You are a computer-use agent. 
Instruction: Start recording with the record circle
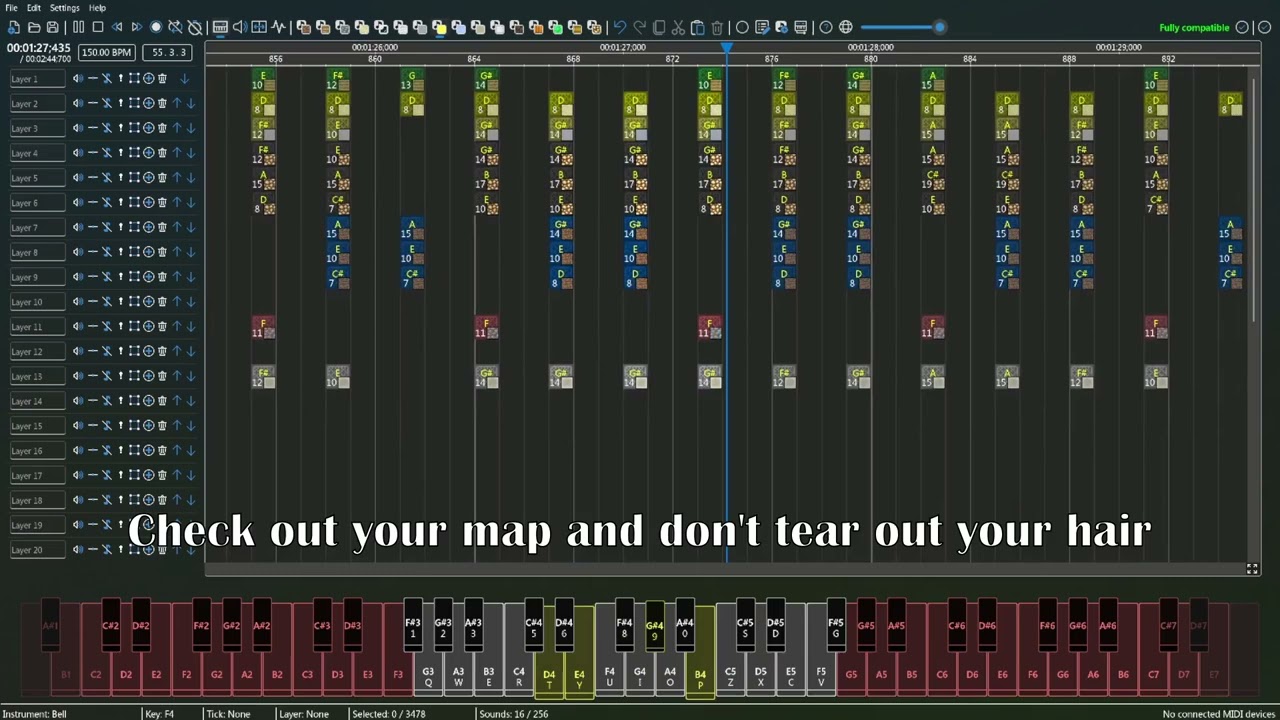coord(156,27)
